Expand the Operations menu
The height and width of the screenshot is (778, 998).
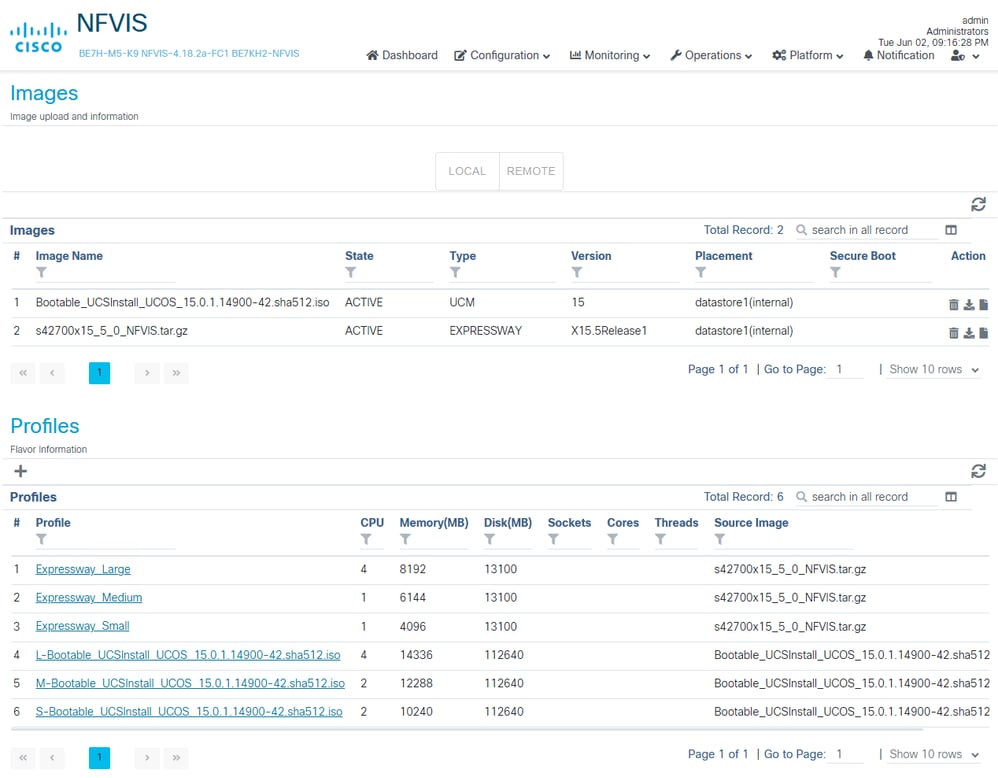711,55
